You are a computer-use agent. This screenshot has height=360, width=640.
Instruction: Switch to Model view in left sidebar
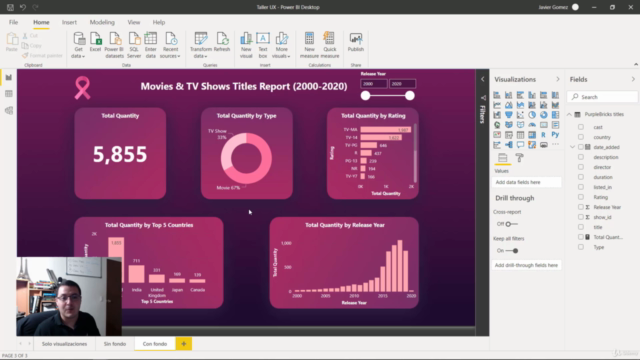pos(9,111)
